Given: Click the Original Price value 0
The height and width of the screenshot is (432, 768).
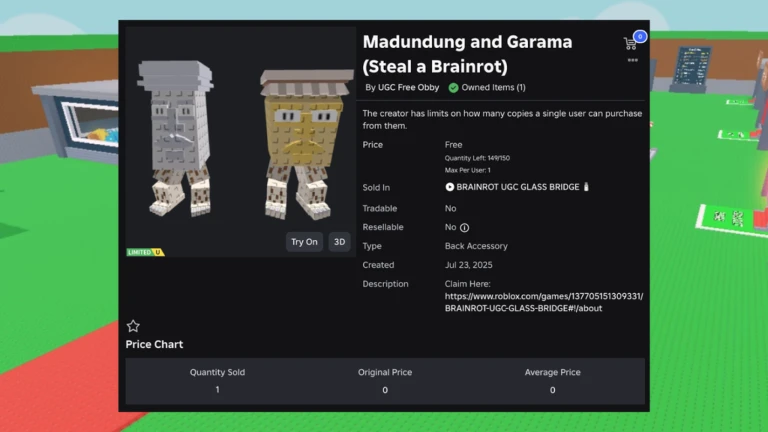Looking at the screenshot, I should 385,390.
